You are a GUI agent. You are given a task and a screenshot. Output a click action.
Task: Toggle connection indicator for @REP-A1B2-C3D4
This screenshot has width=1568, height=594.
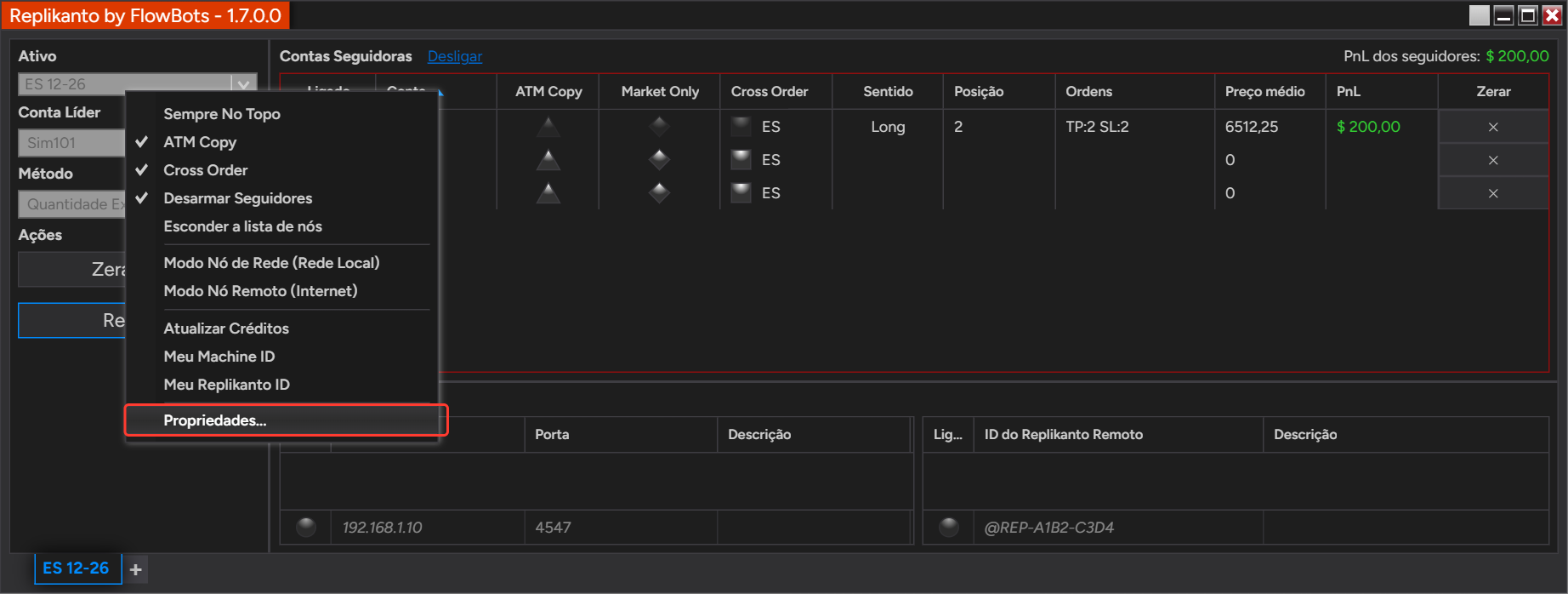(949, 528)
